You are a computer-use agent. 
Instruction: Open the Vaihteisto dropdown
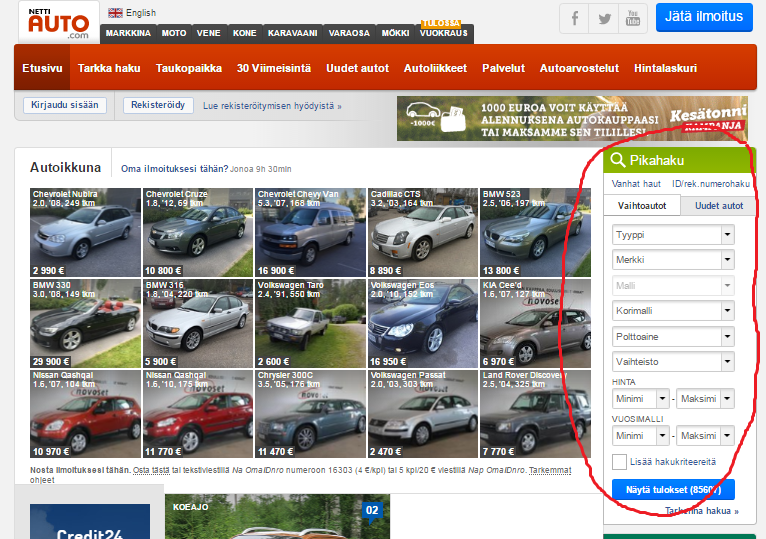click(x=673, y=362)
